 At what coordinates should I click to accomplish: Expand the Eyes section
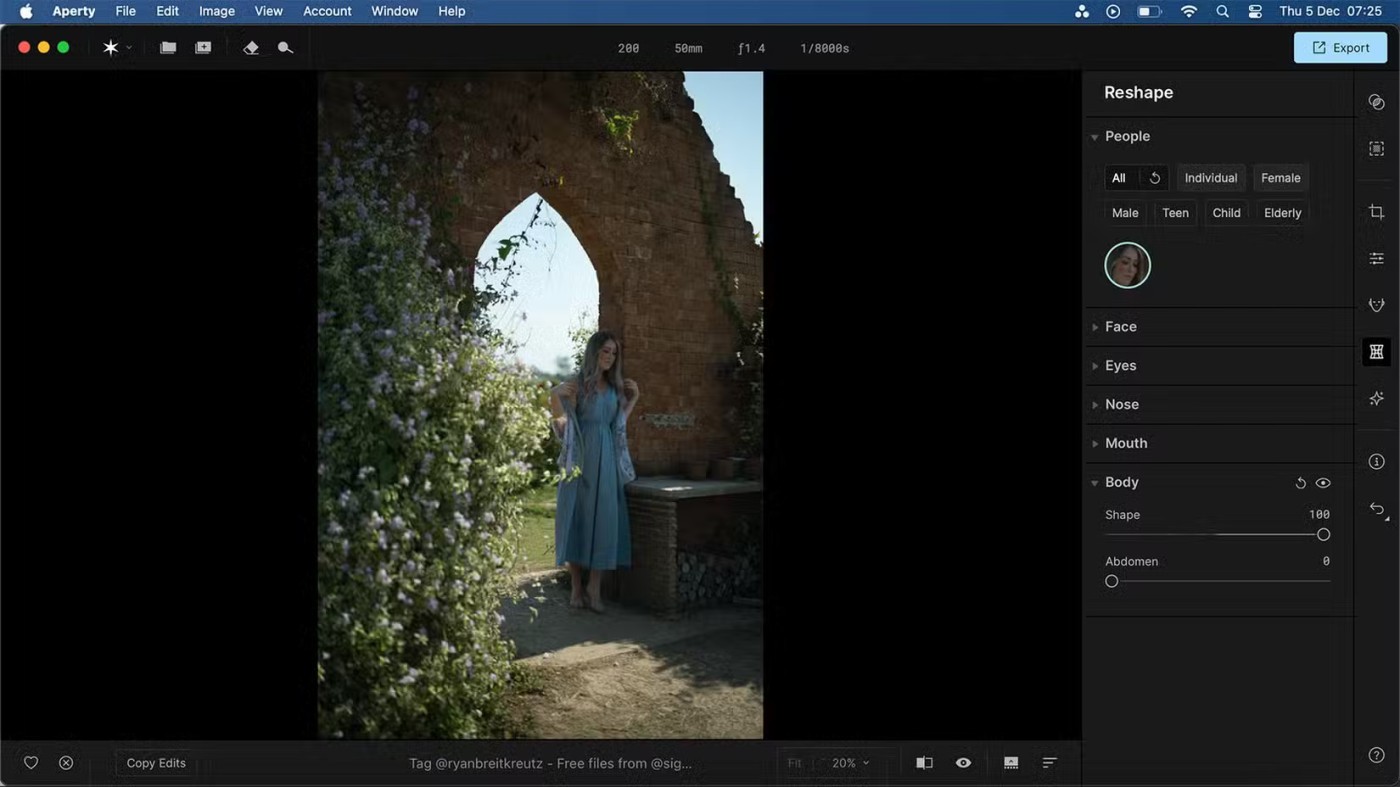[x=1120, y=366]
